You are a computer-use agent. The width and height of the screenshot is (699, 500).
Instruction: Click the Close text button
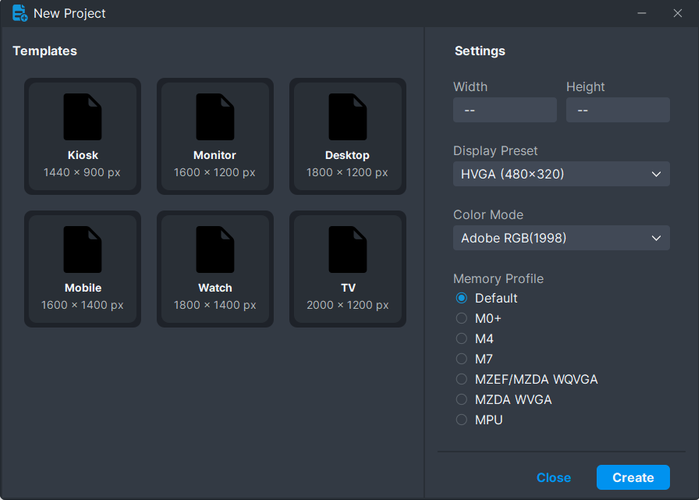pos(554,478)
